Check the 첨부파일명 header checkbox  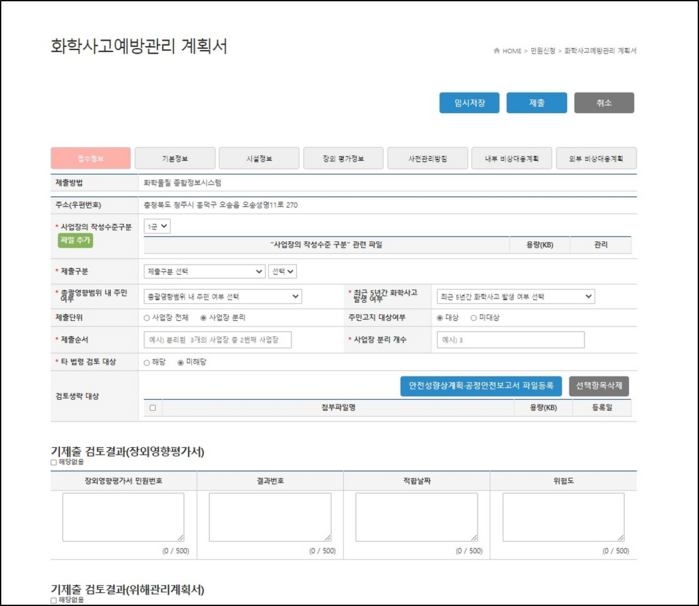153,408
